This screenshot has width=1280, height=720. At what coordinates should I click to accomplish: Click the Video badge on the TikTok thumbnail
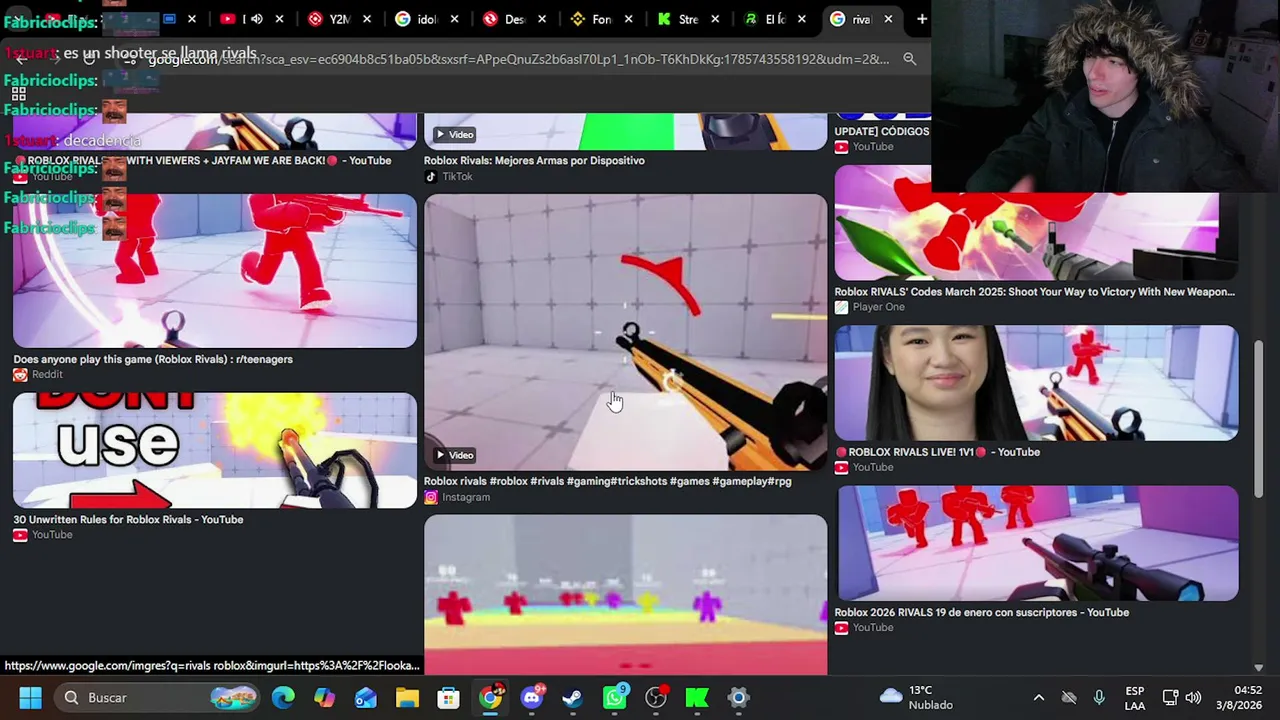coord(455,134)
